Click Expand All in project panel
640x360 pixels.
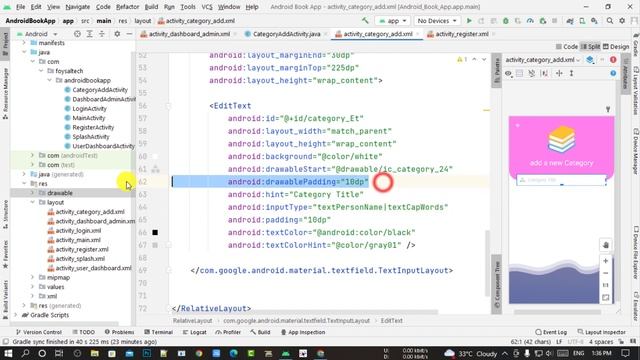coord(89,34)
